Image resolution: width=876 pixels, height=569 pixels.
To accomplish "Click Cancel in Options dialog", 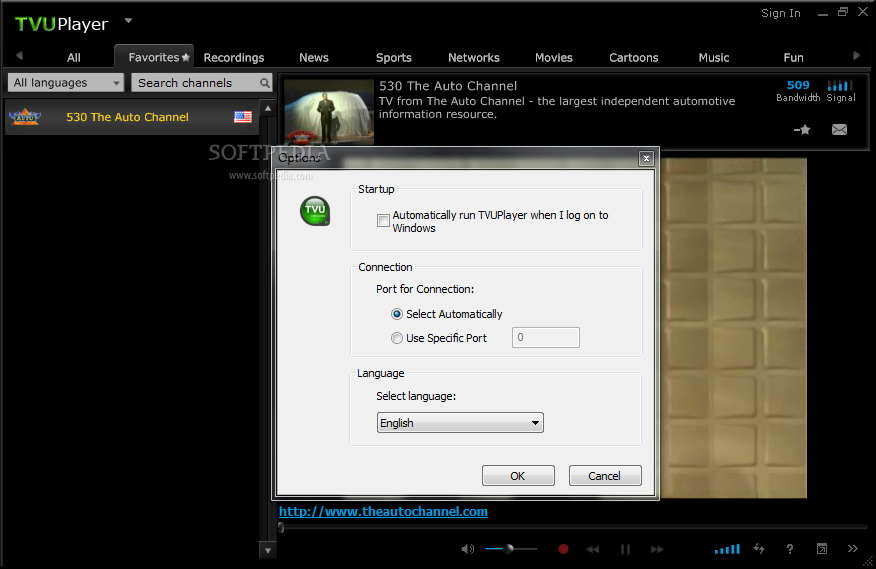I will pos(605,476).
